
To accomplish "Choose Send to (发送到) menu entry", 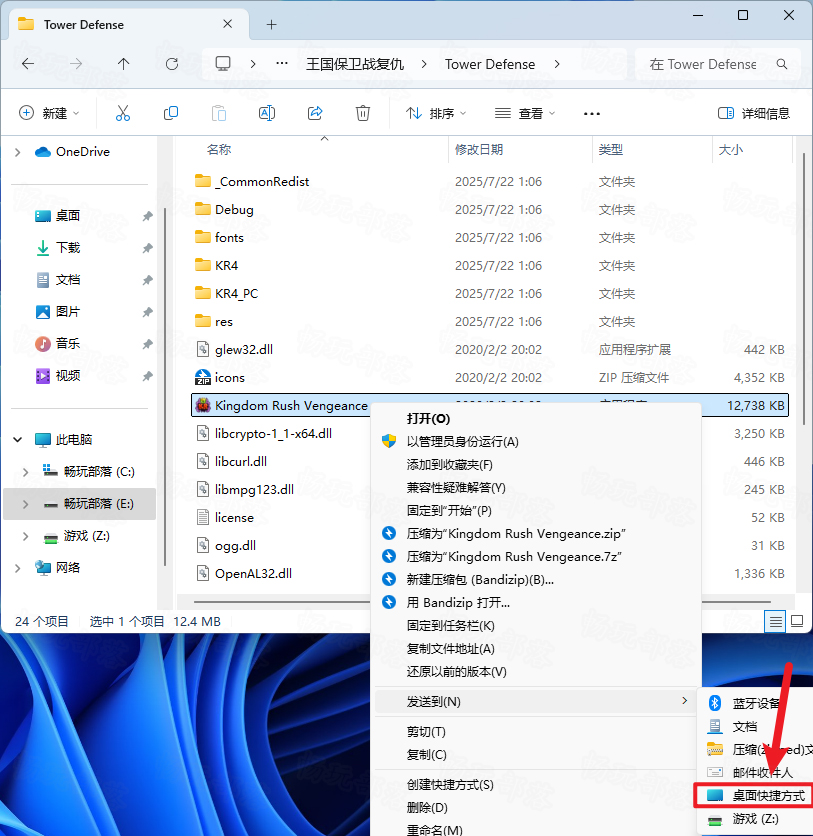I will tap(535, 702).
